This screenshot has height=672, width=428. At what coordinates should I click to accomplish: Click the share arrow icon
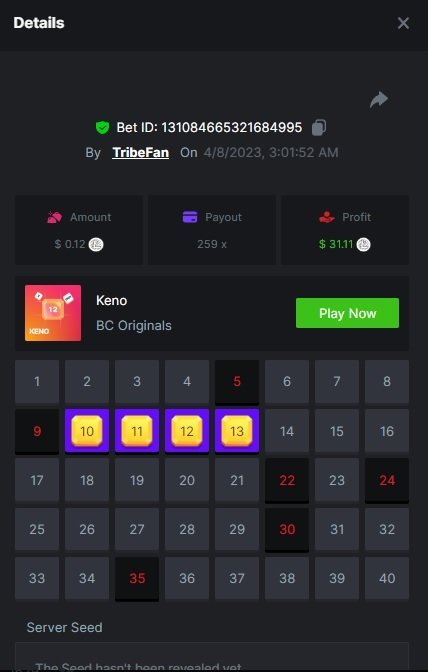(x=379, y=100)
